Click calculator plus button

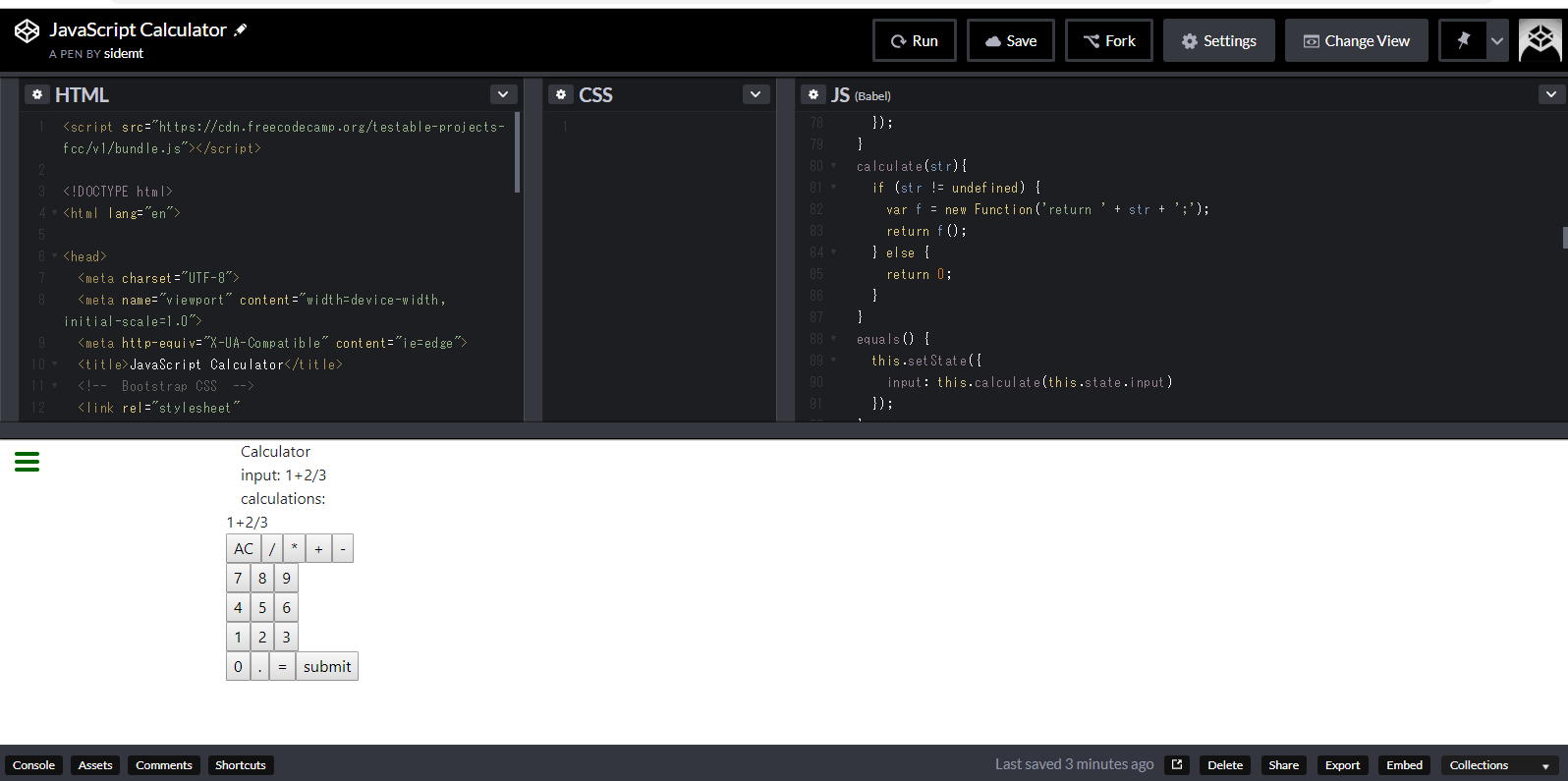[x=318, y=548]
